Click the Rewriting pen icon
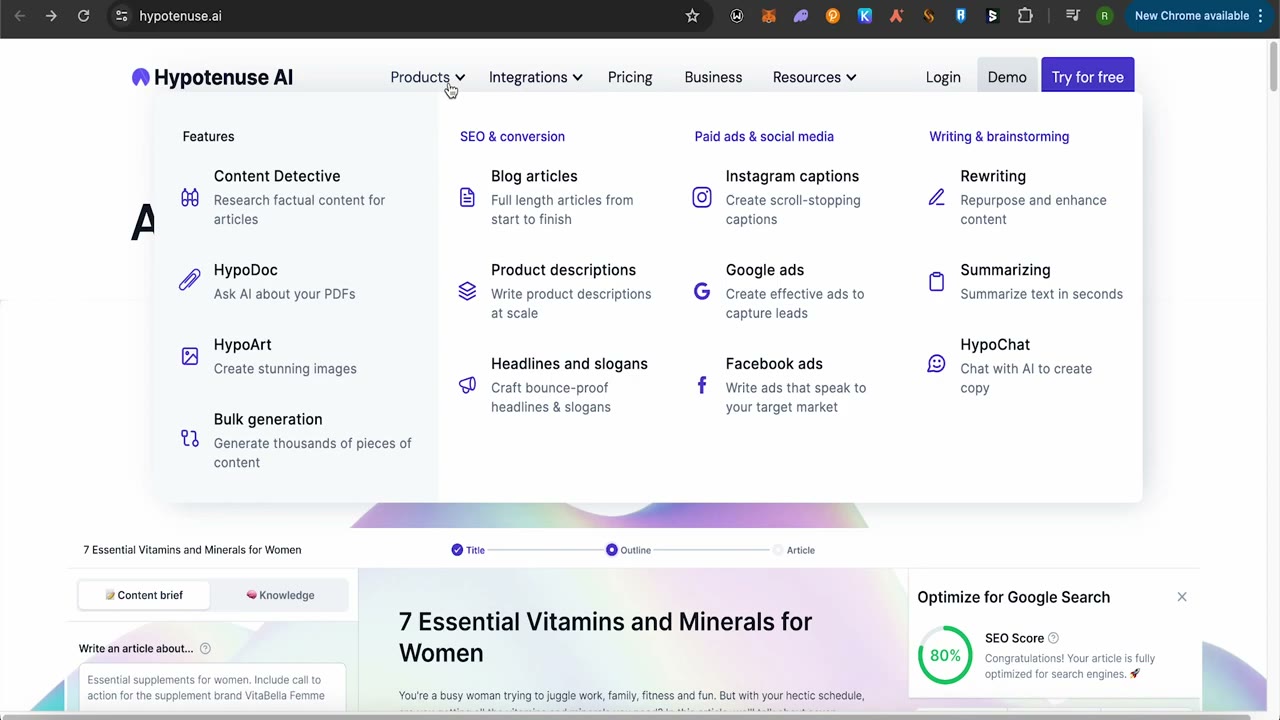Image resolution: width=1280 pixels, height=720 pixels. 937,198
